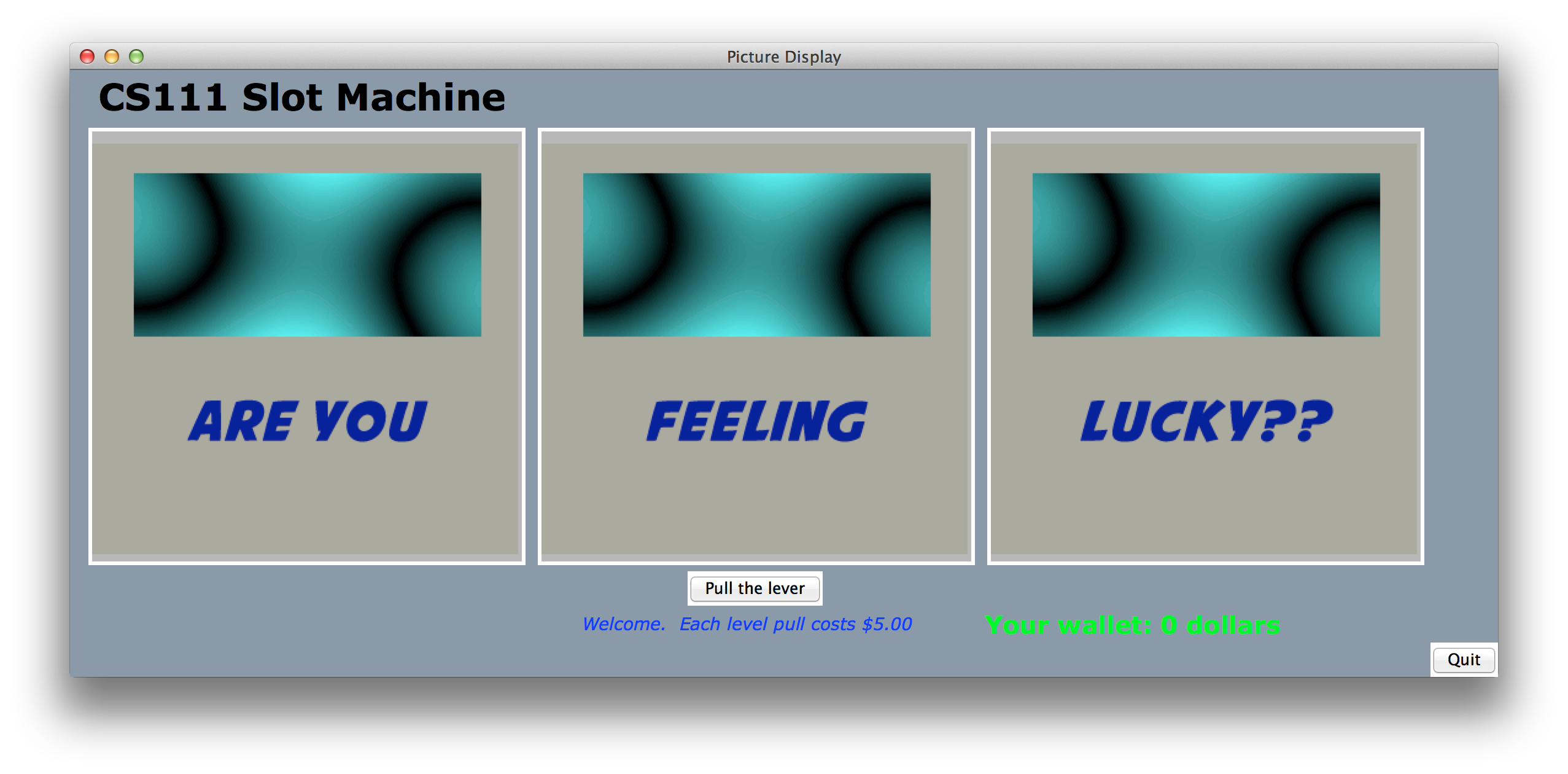Quit the slot machine game
This screenshot has width=1568, height=774.
coord(1464,660)
